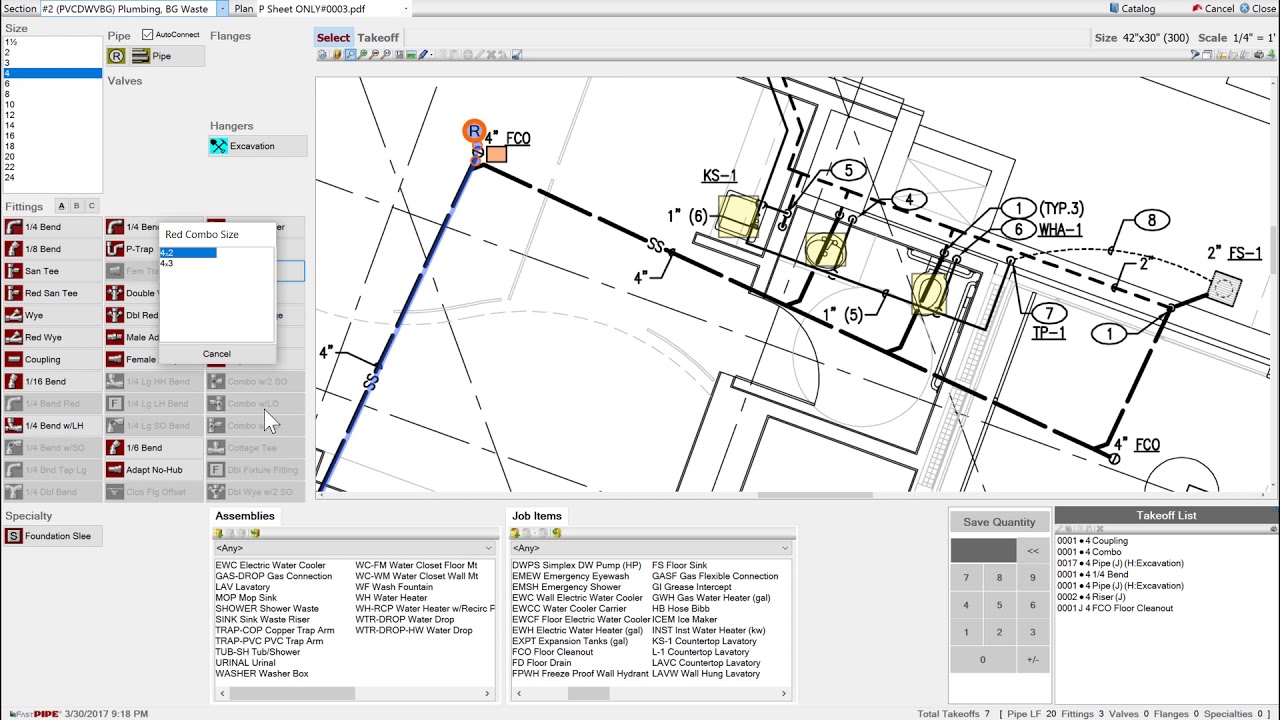Open the Section dropdown arrow

click(222, 8)
